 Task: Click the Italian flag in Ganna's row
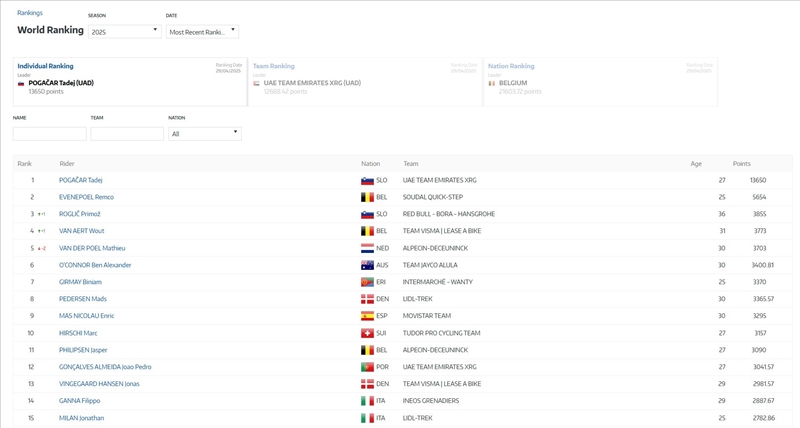click(367, 401)
